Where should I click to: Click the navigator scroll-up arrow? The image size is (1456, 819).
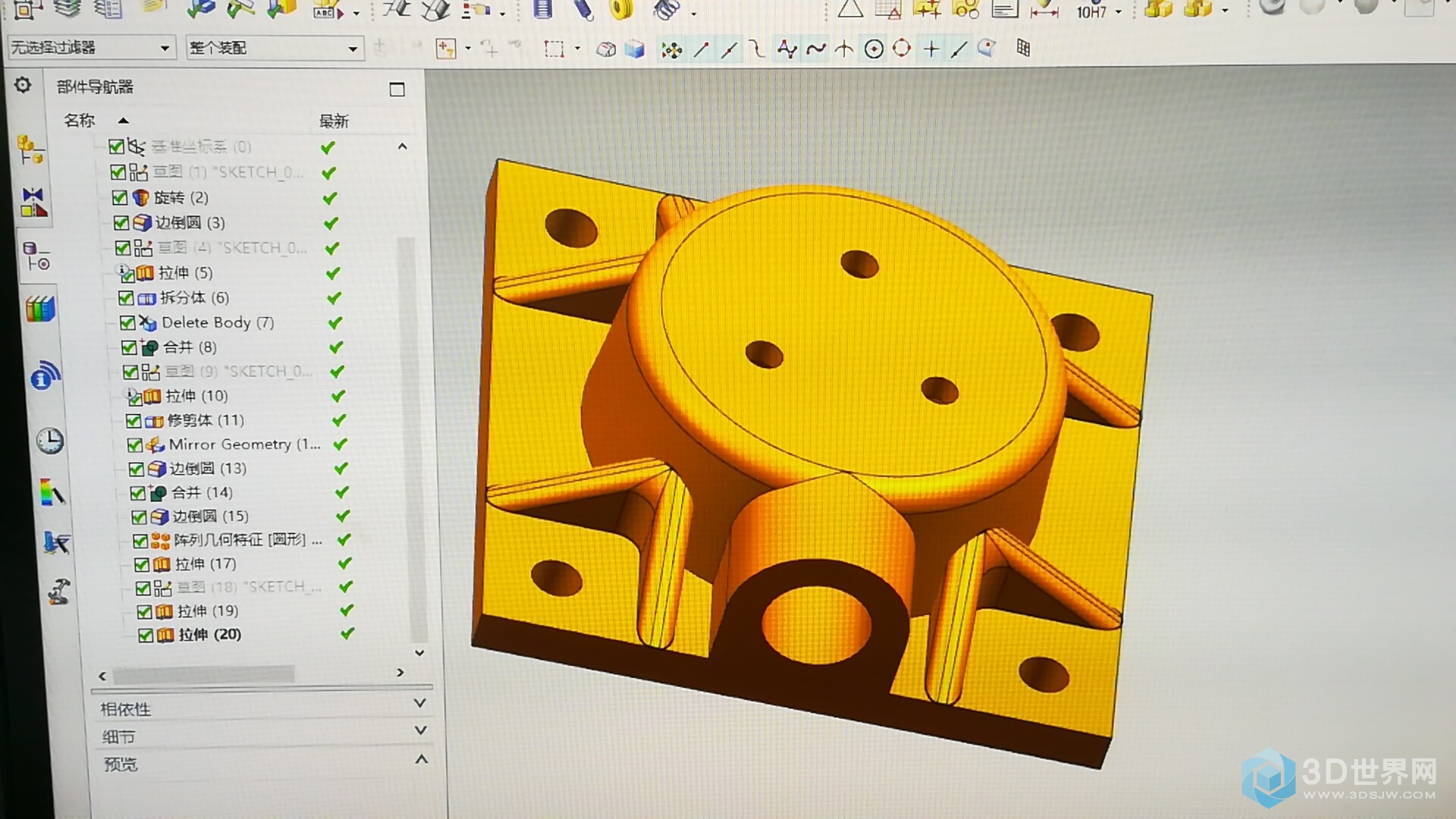403,146
